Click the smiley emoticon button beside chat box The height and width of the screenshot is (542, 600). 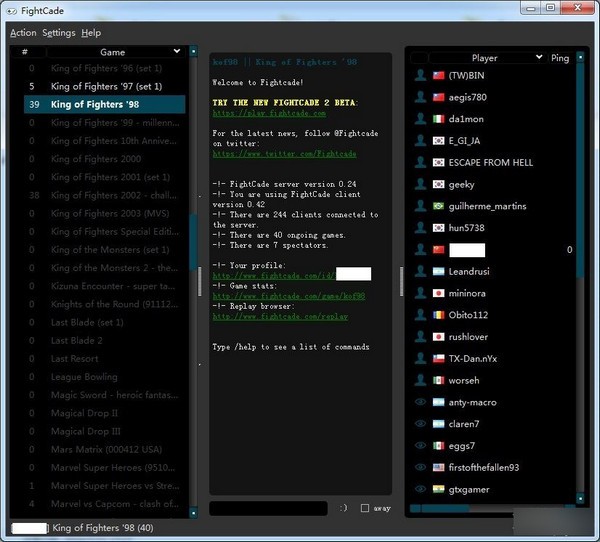344,508
